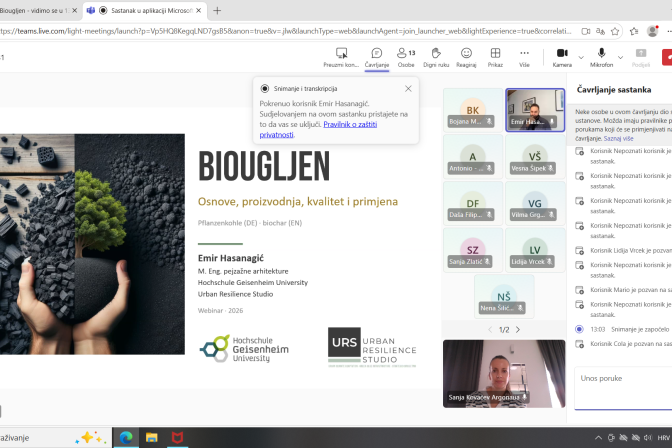Click the HRV language indicator

(663, 438)
